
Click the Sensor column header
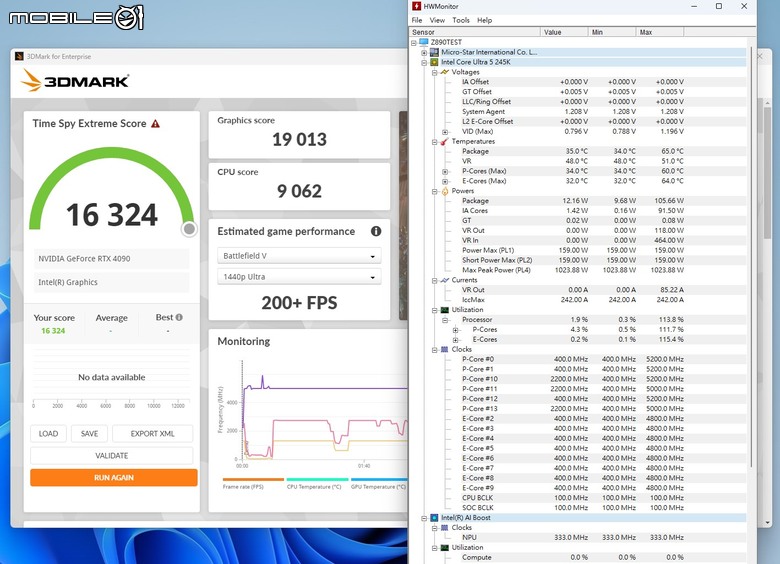coord(475,32)
